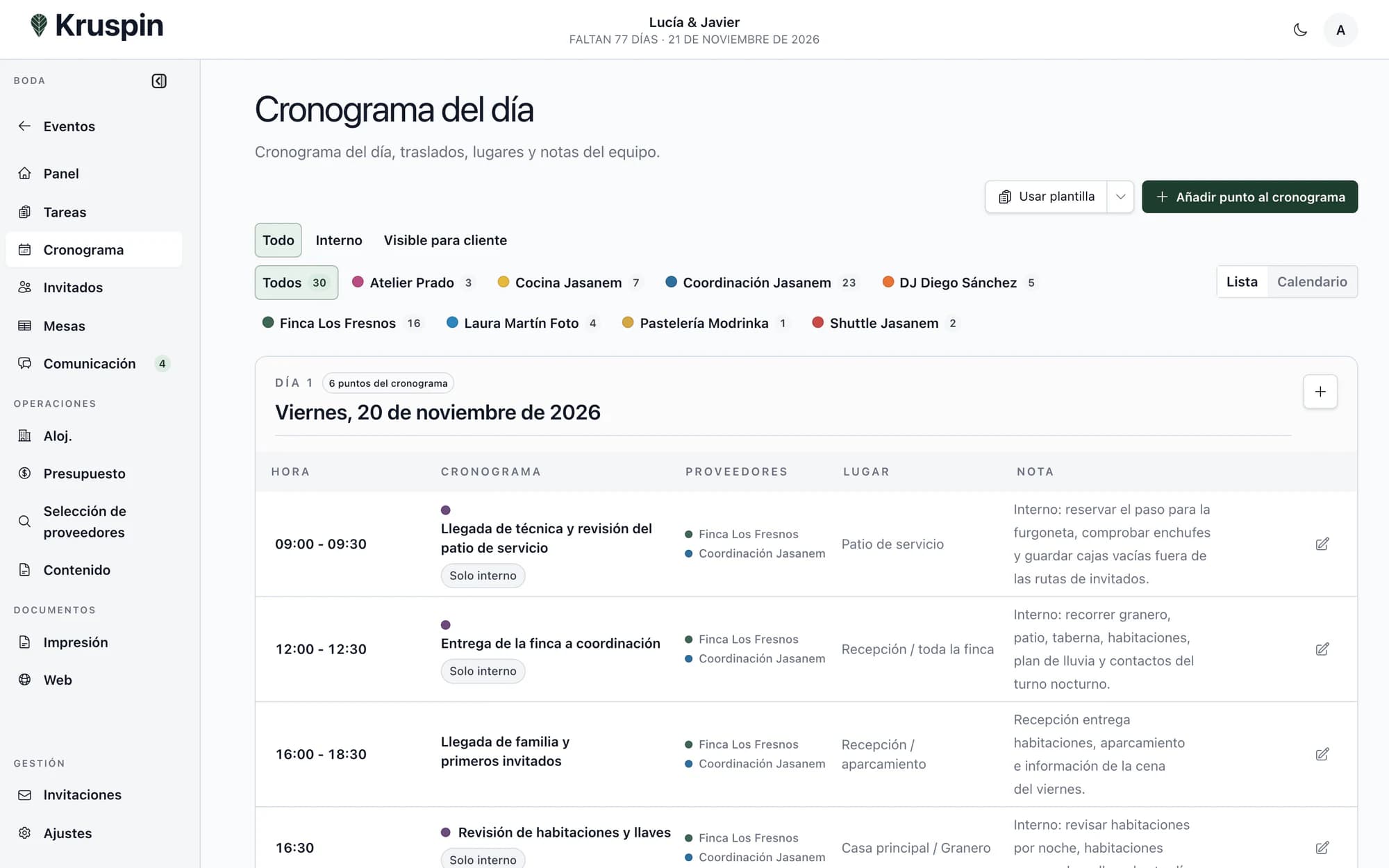Click Solo interno tag on 09:00 row
Image resolution: width=1389 pixels, height=868 pixels.
(483, 576)
